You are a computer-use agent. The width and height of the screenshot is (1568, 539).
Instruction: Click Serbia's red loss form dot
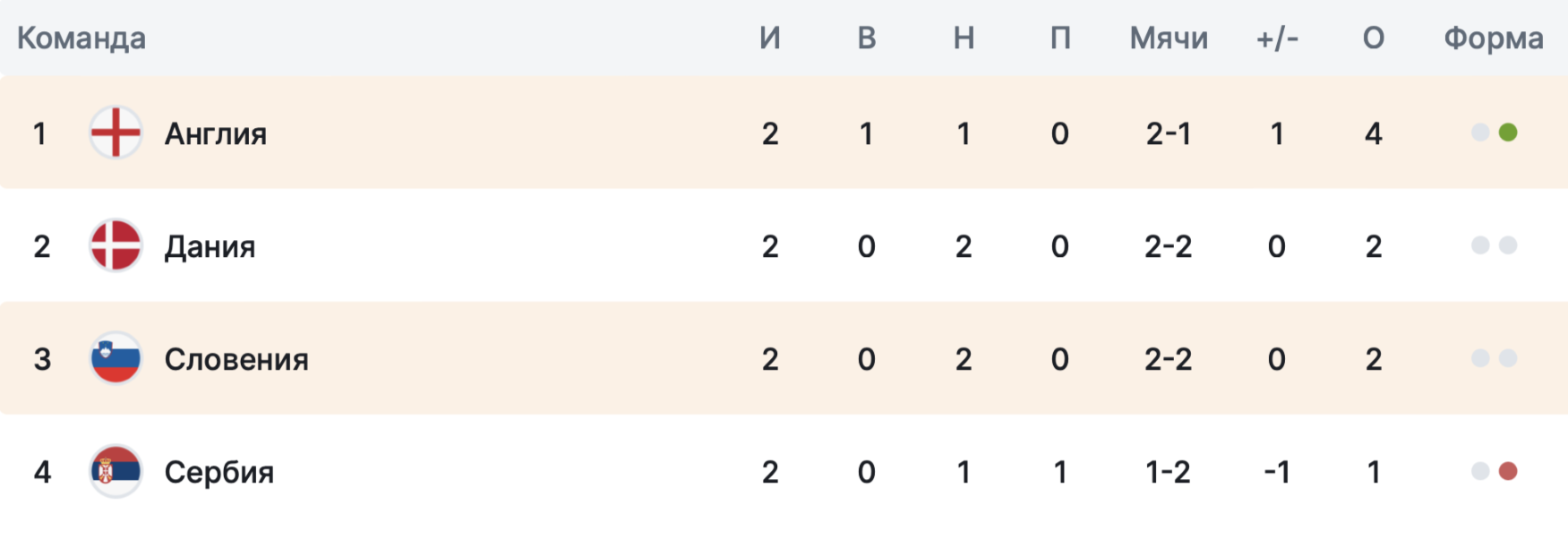[1508, 471]
